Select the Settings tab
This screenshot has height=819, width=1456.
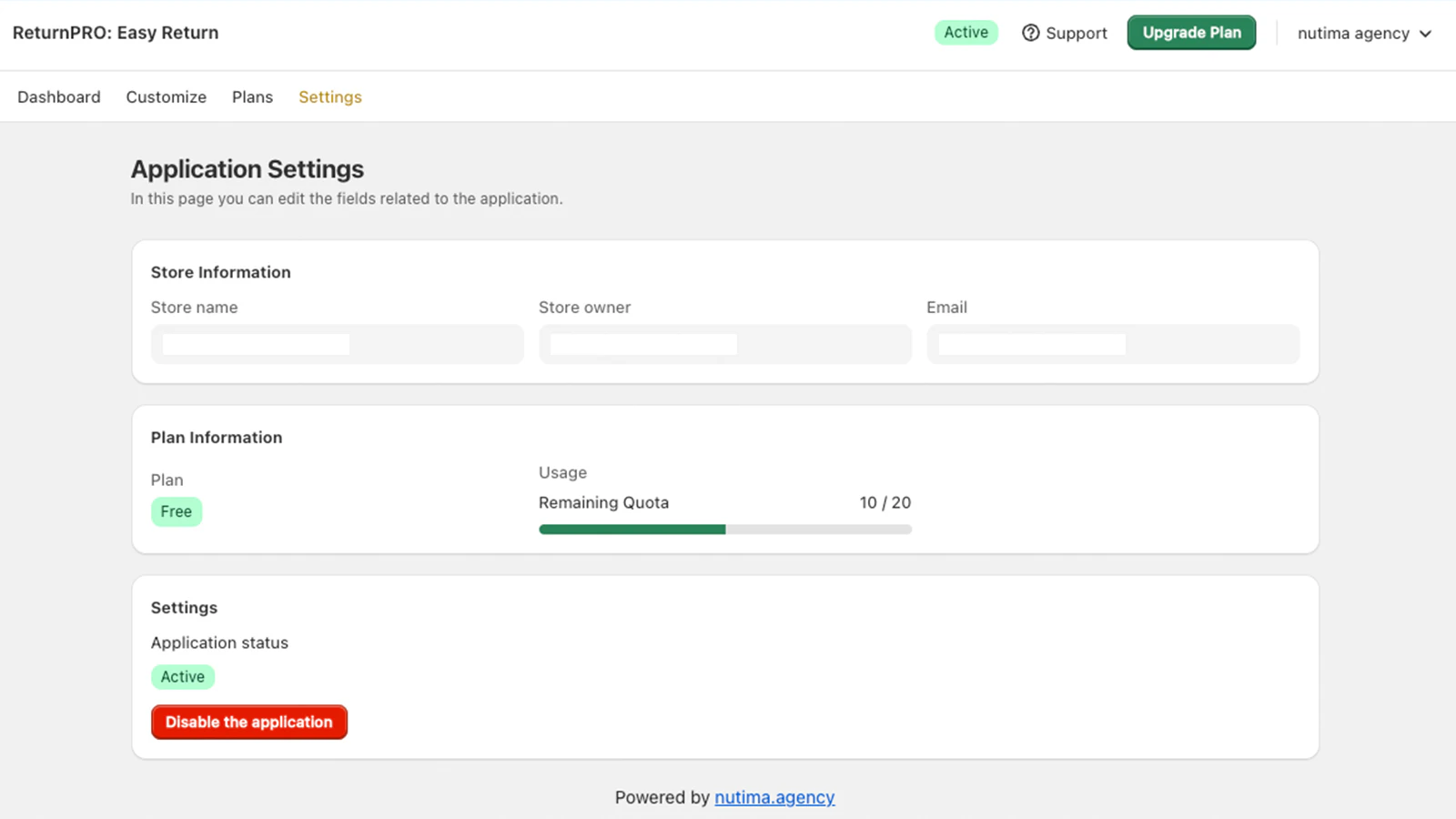click(x=330, y=96)
